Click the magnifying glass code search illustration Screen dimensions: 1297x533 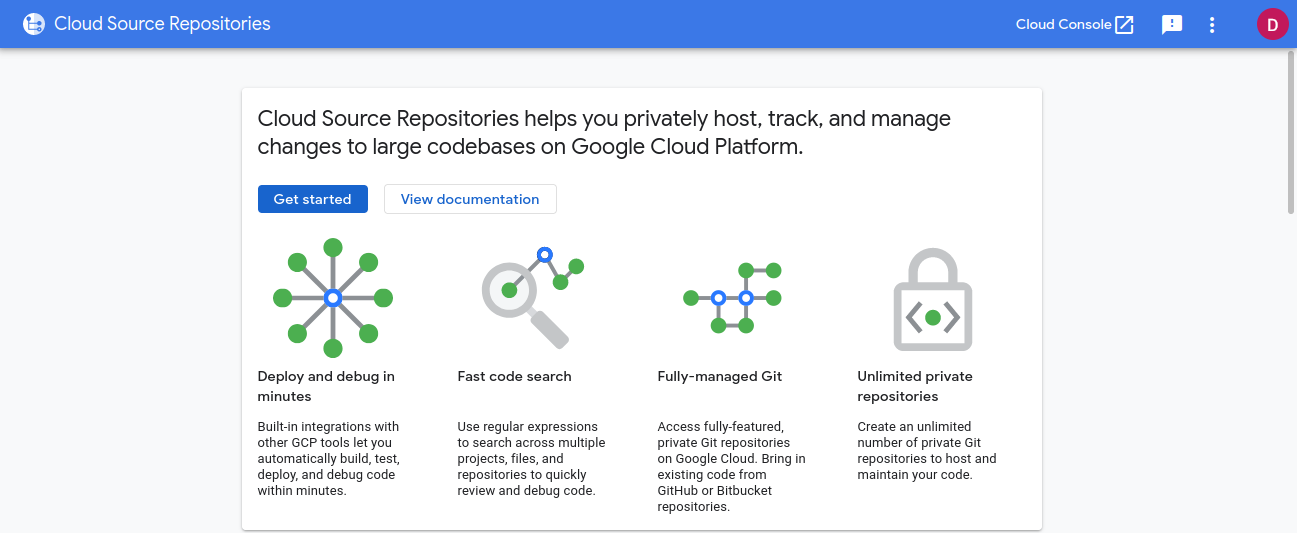coord(532,298)
